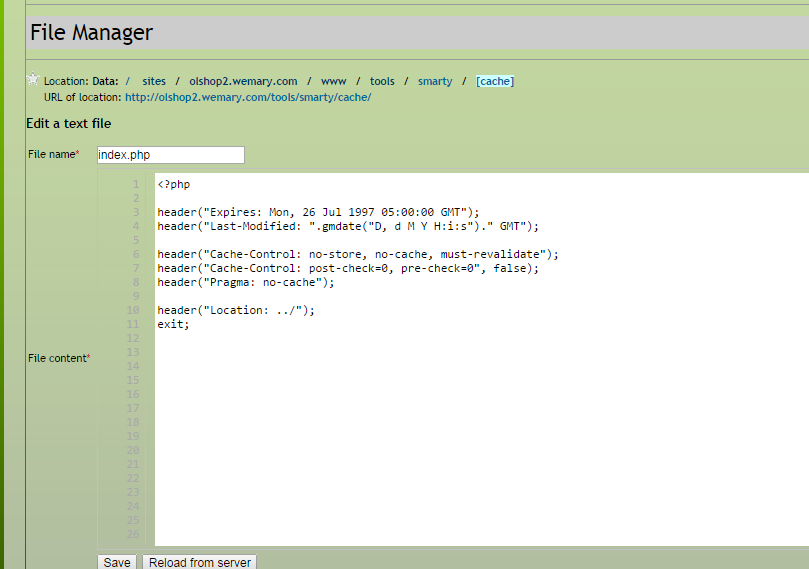This screenshot has width=809, height=569.
Task: Click the post-check Cache-Control code line
Action: click(348, 268)
